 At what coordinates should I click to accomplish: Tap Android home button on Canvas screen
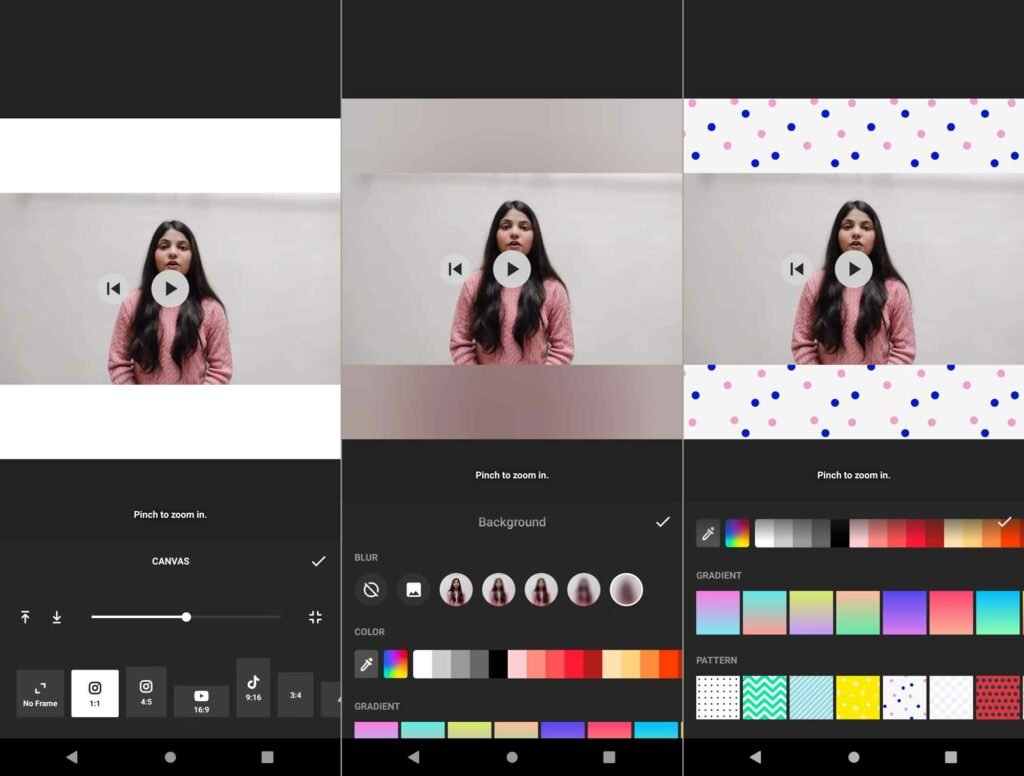pyautogui.click(x=170, y=757)
